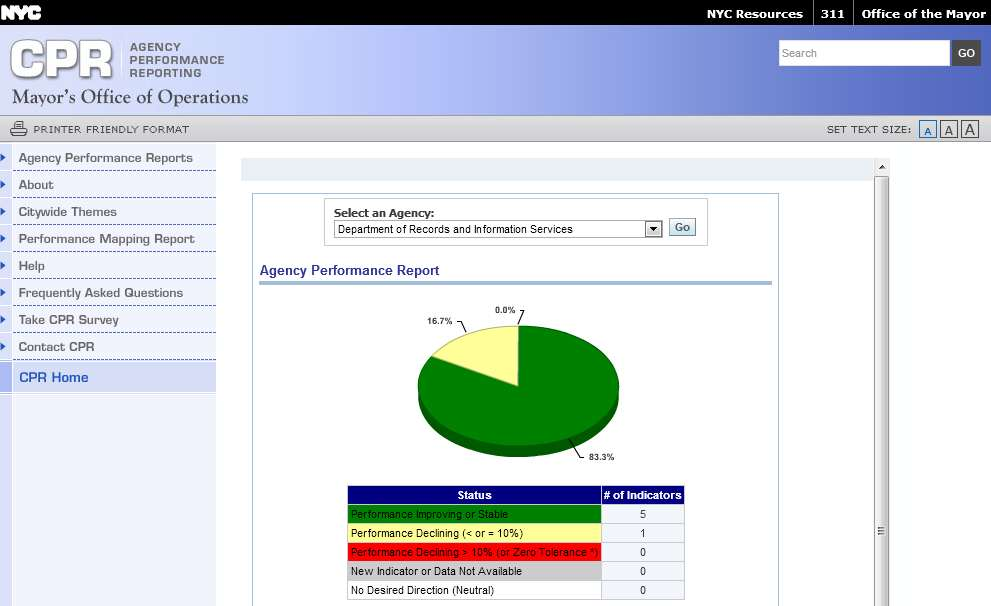
Task: Open NYC Resources in the top bar
Action: click(x=755, y=14)
